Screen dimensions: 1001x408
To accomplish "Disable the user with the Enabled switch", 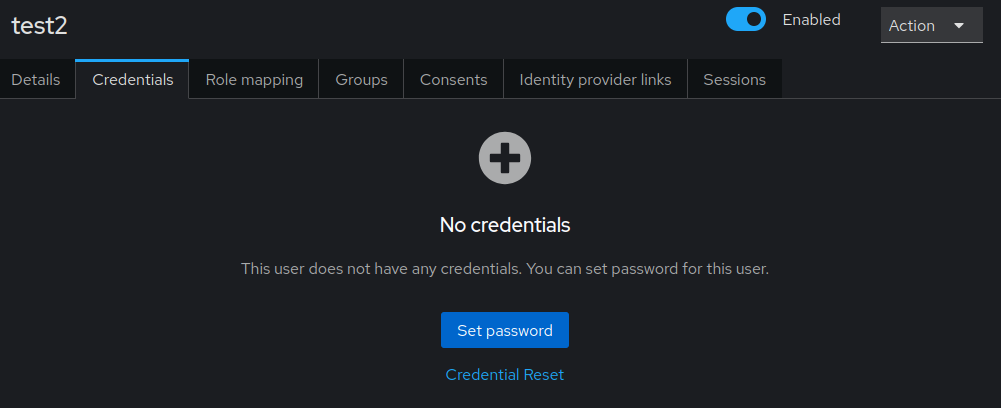I will [x=746, y=19].
